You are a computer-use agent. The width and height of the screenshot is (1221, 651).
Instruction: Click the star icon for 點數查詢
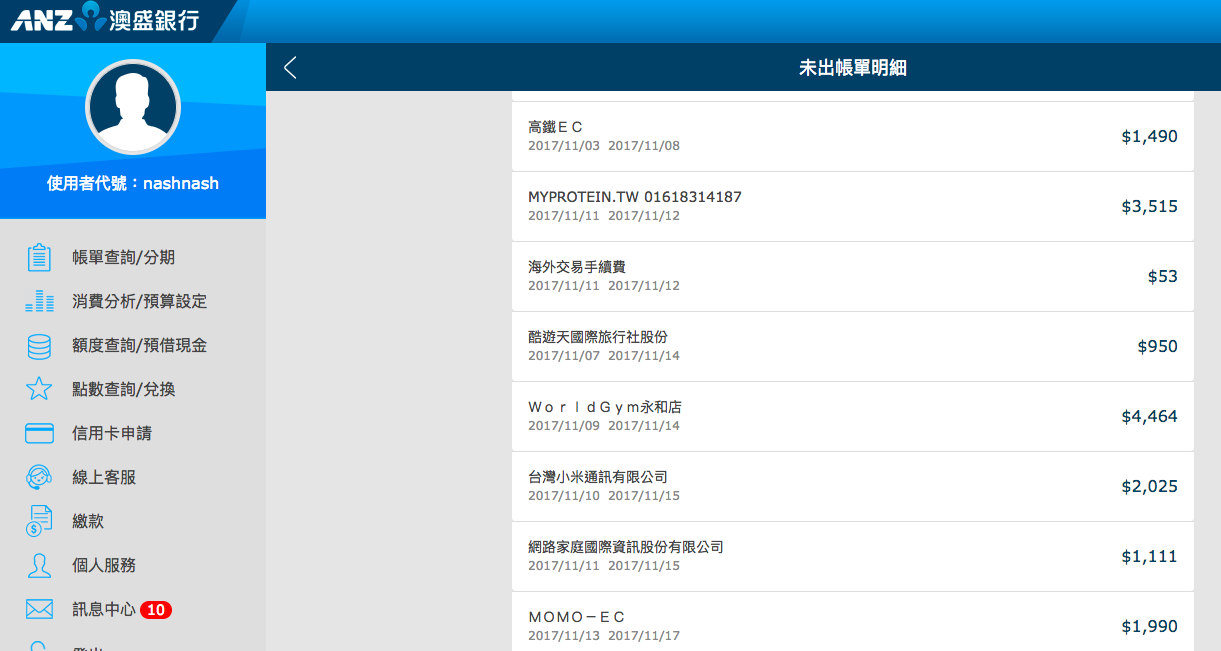(x=39, y=389)
